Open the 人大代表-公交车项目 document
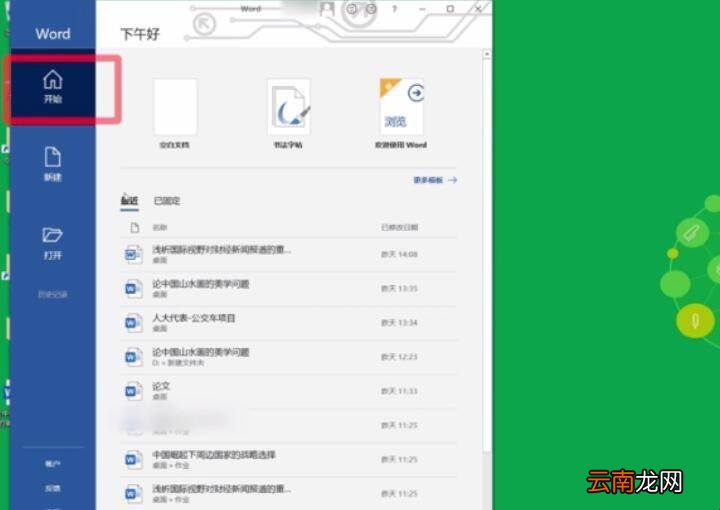This screenshot has width=720, height=510. click(288, 323)
